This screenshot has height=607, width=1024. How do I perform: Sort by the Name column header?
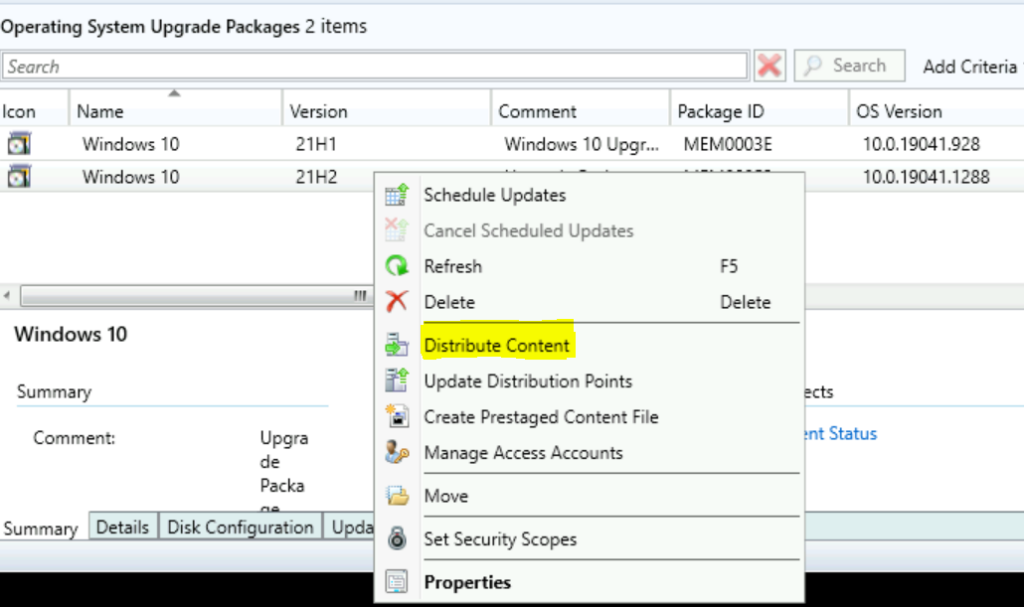[x=175, y=111]
